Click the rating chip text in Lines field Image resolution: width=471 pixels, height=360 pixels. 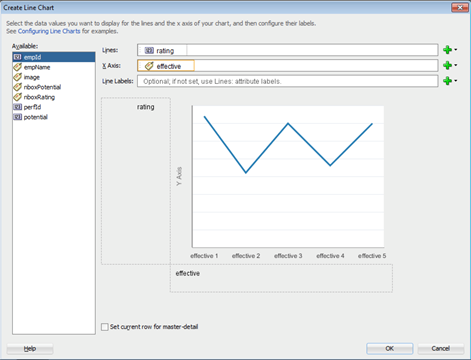pyautogui.click(x=165, y=51)
